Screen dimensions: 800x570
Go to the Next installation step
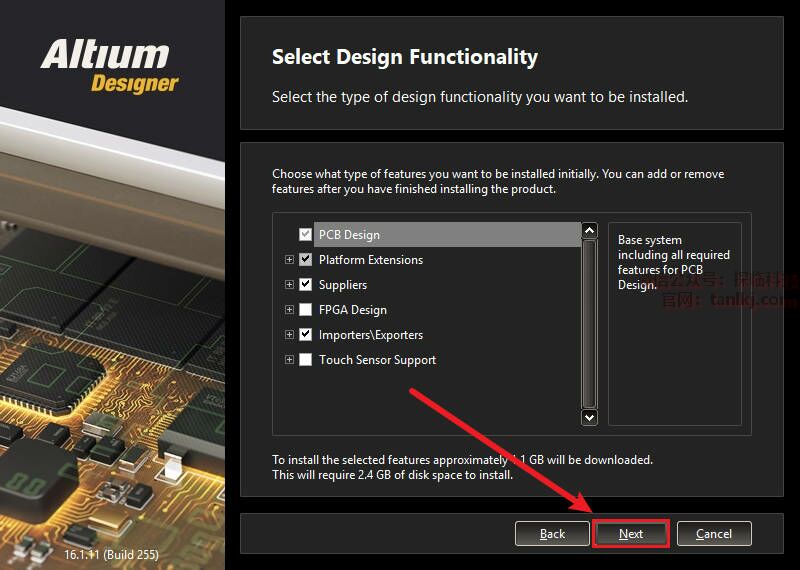[631, 534]
